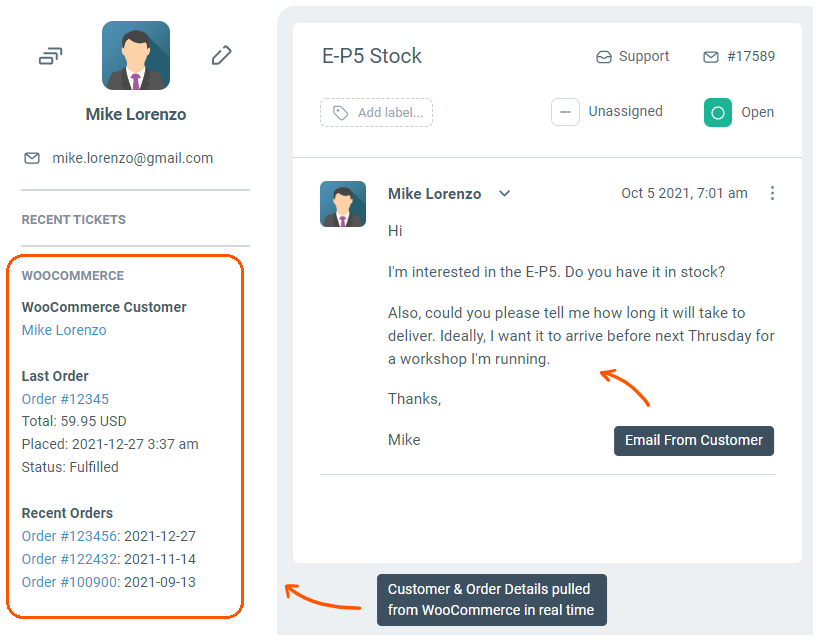819x640 pixels.
Task: Click the pencil edit customer icon
Action: point(221,56)
